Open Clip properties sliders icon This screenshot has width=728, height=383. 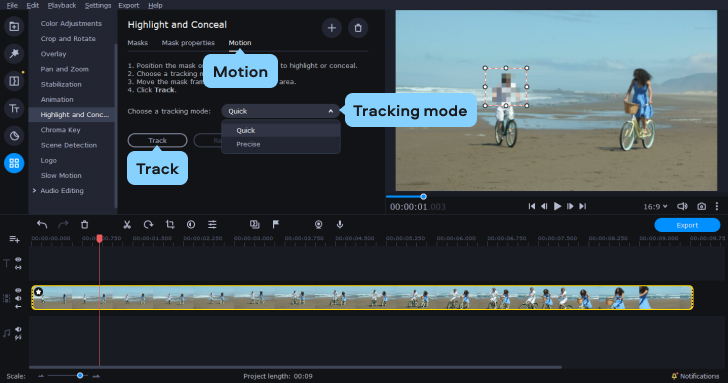click(x=212, y=225)
